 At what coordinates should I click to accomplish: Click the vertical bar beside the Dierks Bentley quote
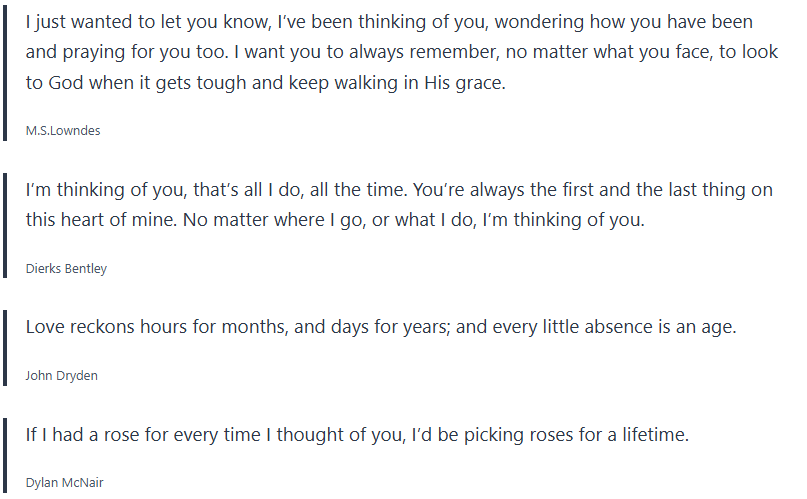pyautogui.click(x=5, y=226)
